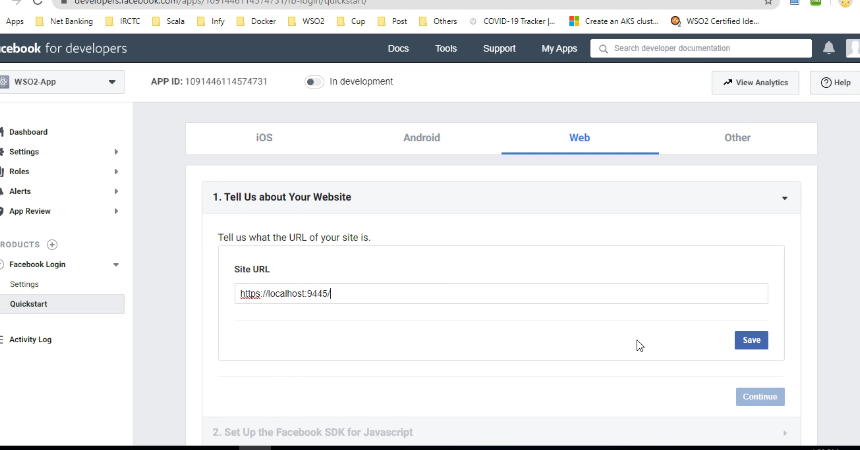
Task: Click the Site URL input field
Action: coord(501,294)
